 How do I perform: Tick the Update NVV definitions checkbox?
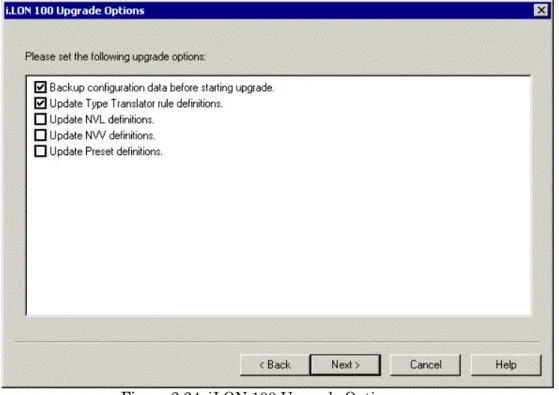pos(40,135)
